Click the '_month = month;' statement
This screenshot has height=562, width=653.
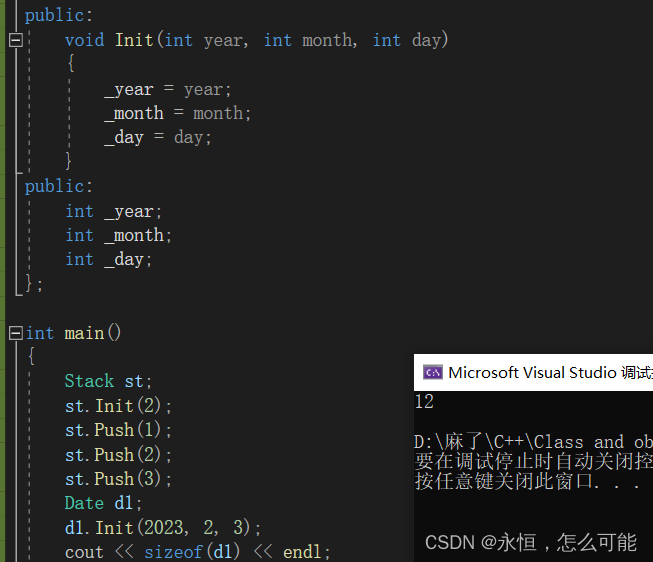pyautogui.click(x=177, y=113)
